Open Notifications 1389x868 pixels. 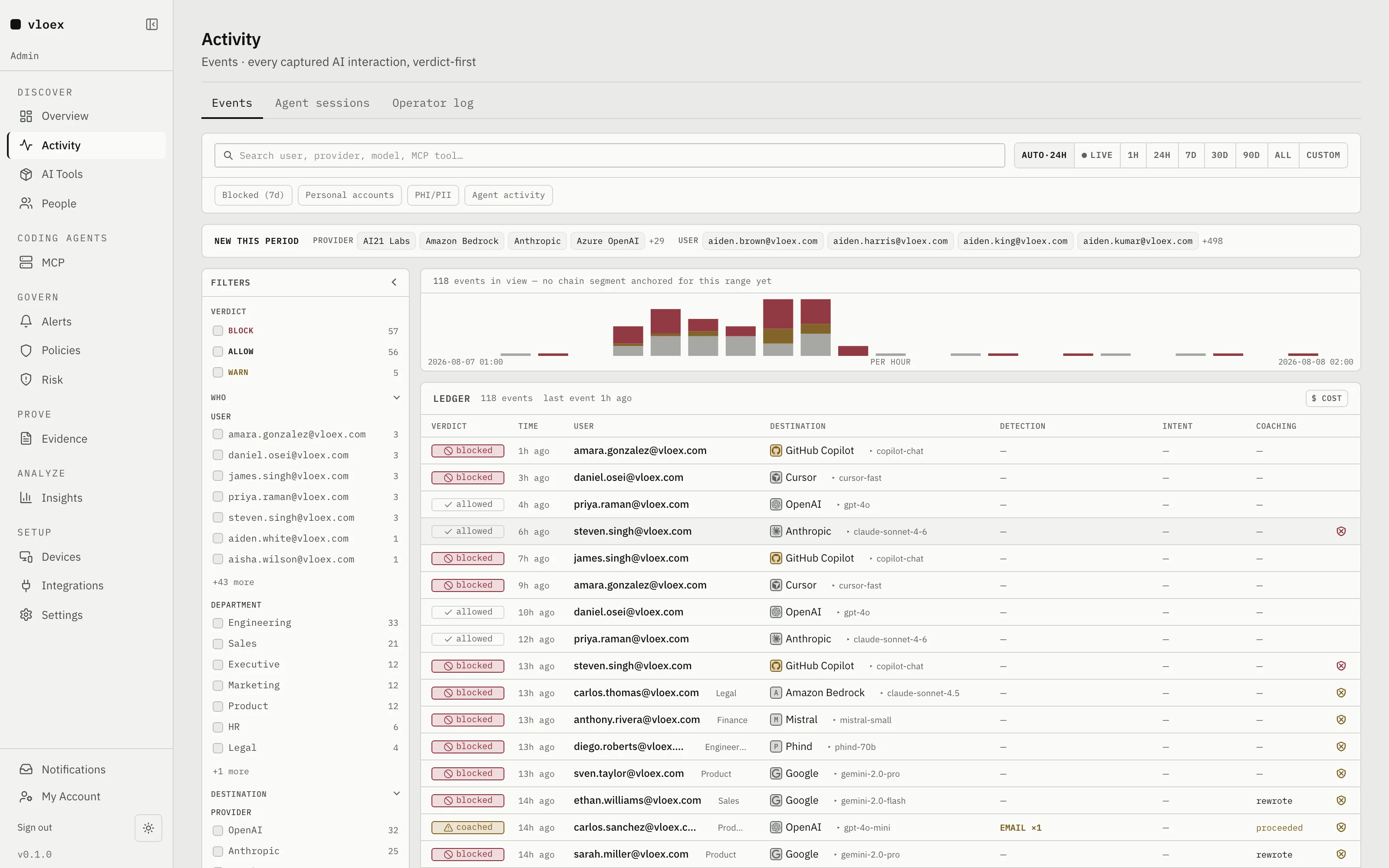point(87,769)
